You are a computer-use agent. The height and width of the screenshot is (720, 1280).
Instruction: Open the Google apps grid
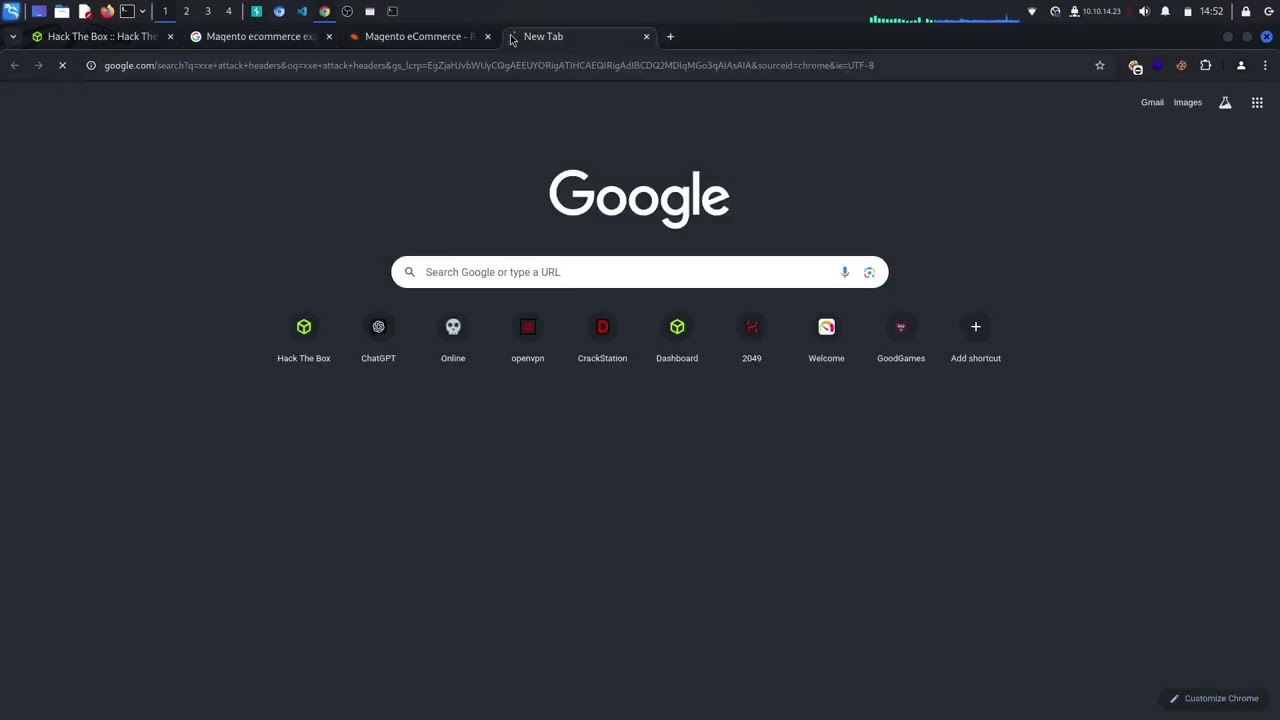pos(1257,103)
